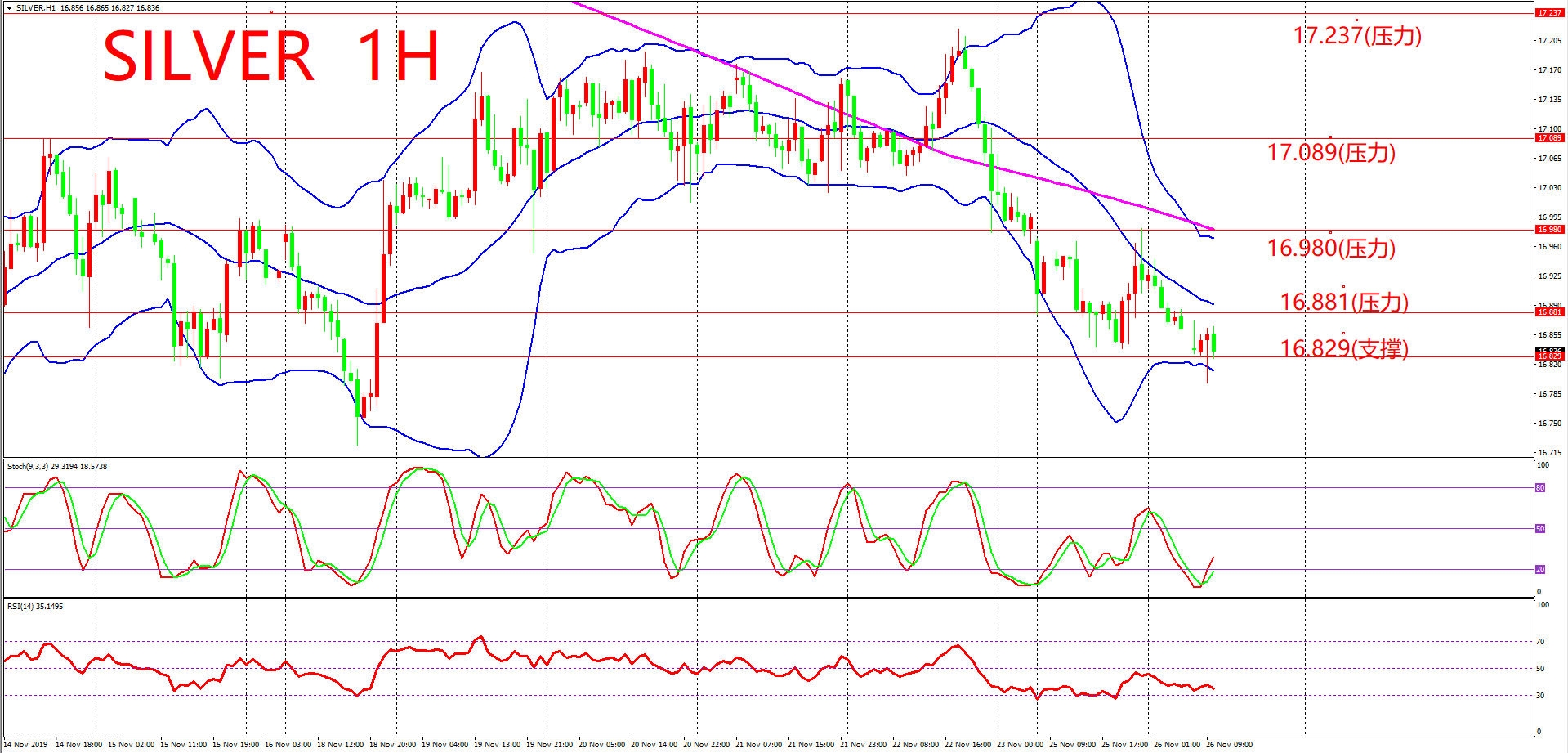Click the 18 Nov 12:00 time axis label
This screenshot has height=753, width=1568.
click(340, 745)
